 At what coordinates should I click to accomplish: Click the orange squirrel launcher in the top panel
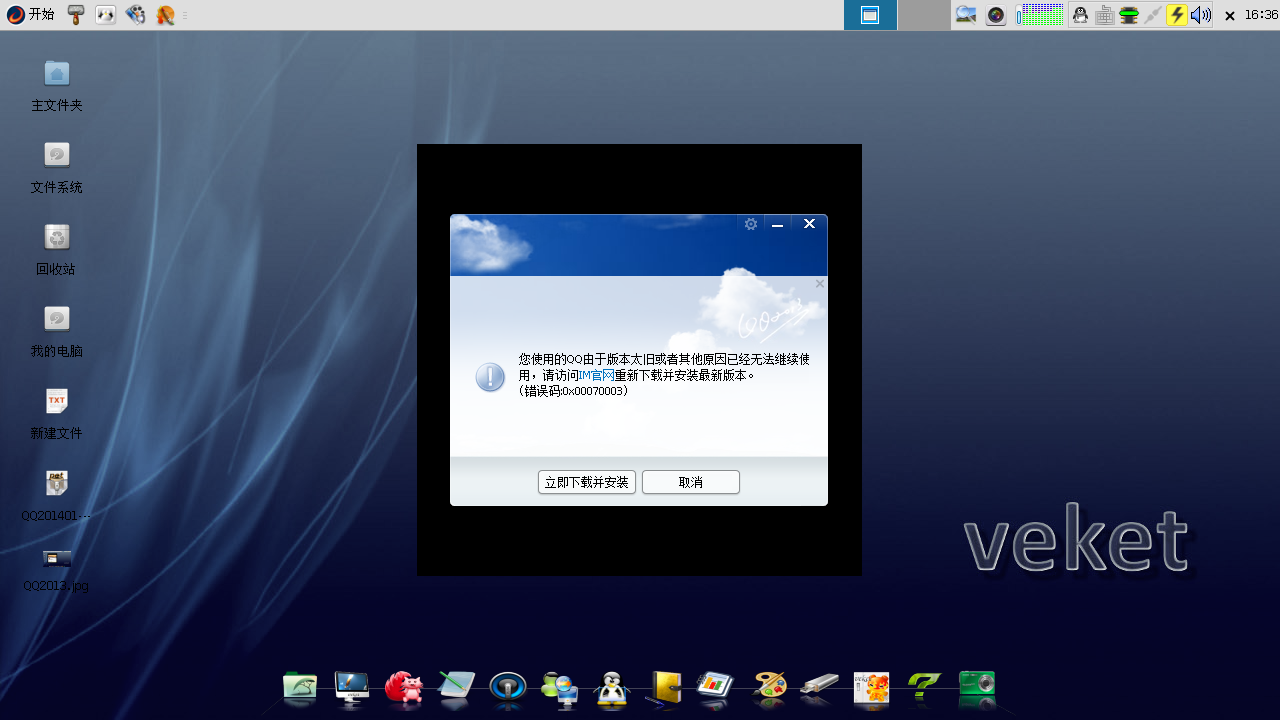(165, 15)
